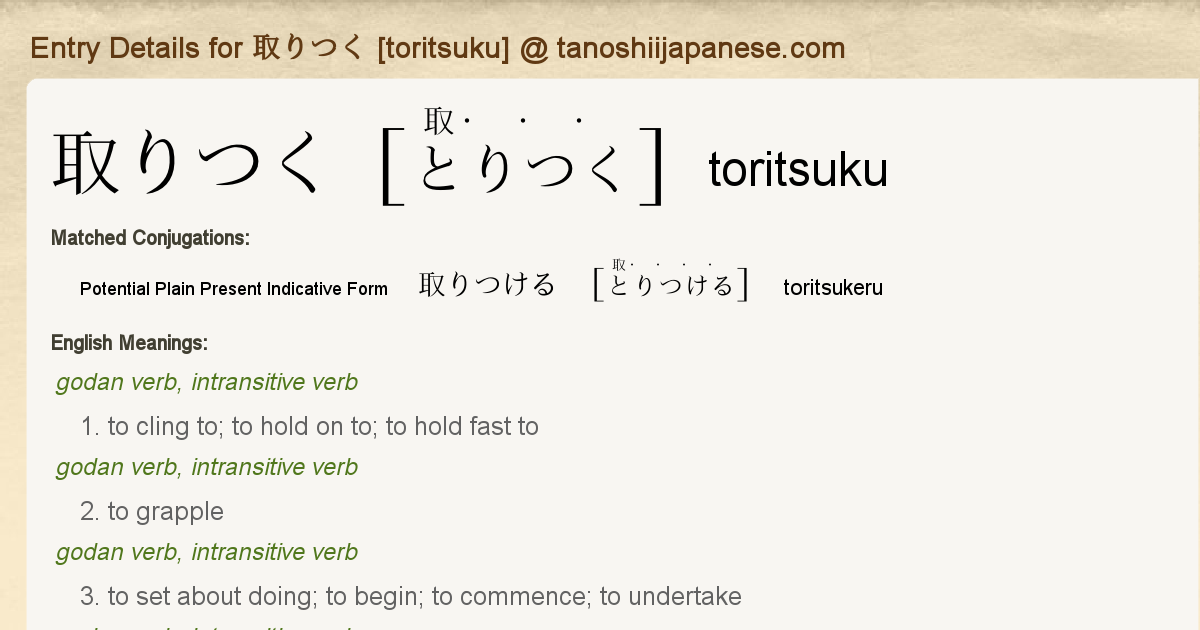The image size is (1200, 630).
Task: Click the large romaji 'toritsuku'
Action: 798,170
